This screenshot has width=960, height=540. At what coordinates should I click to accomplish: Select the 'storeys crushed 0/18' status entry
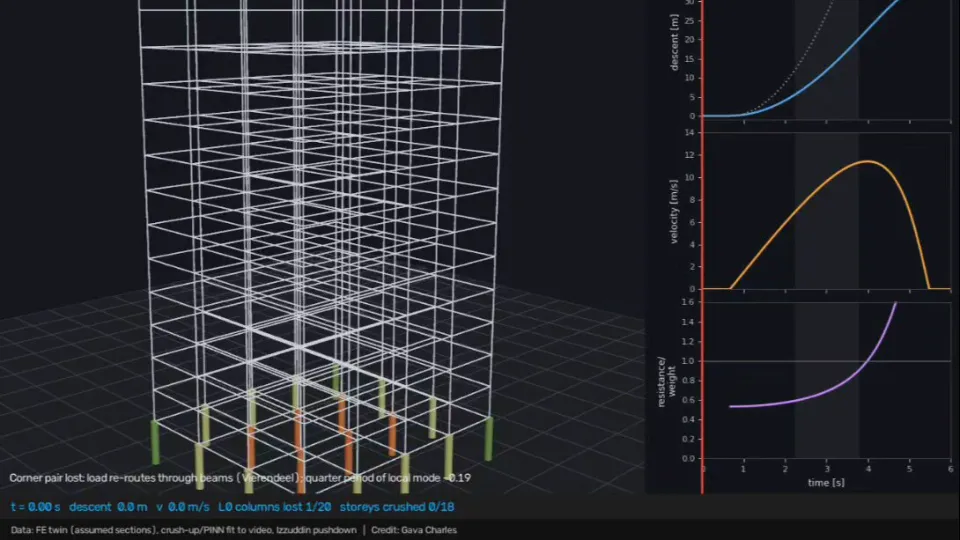(x=397, y=507)
